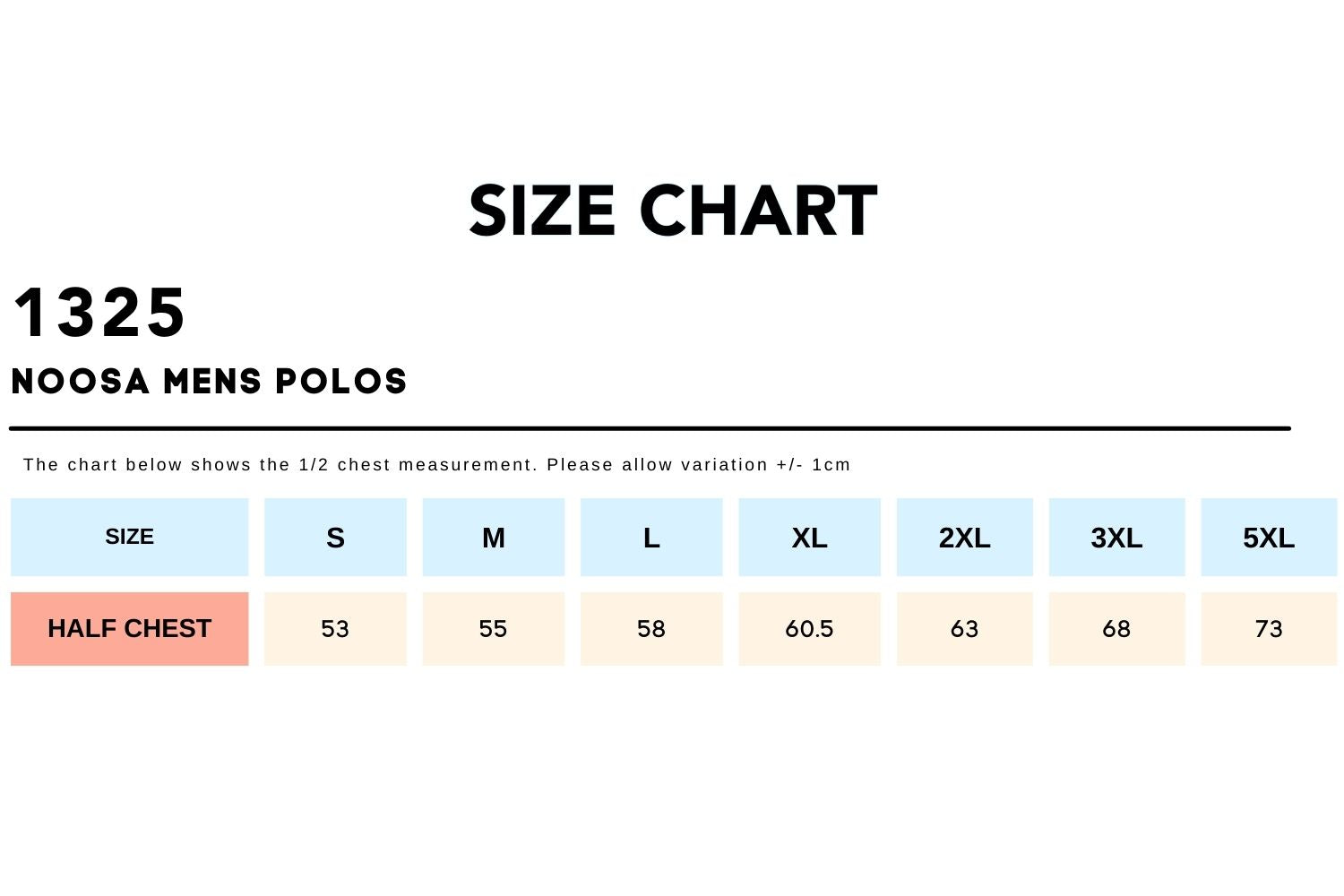The image size is (1344, 896).
Task: Click the half chest measurement note text
Action: click(x=436, y=465)
